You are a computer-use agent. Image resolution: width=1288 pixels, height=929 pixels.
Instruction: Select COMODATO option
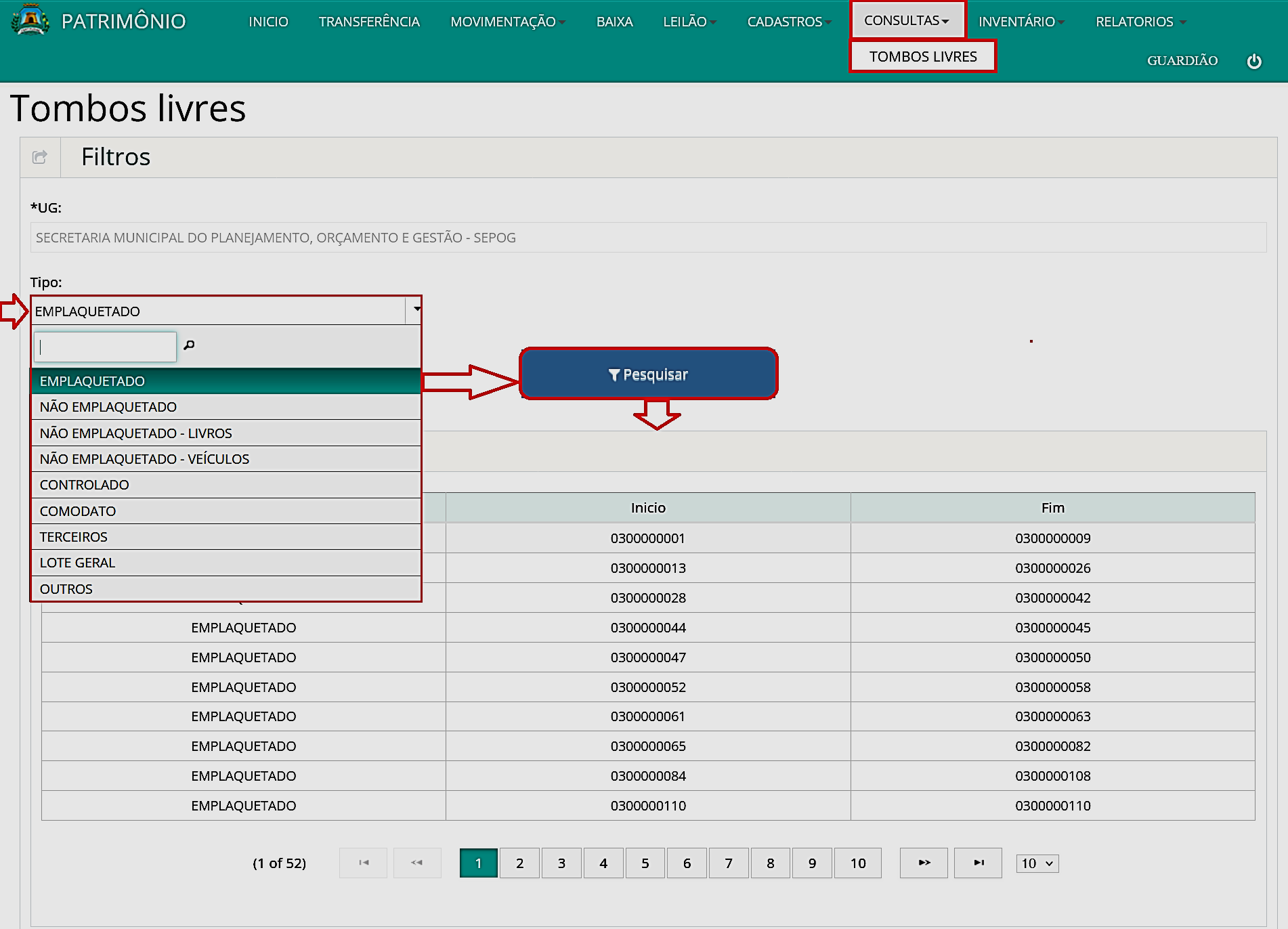pos(226,511)
